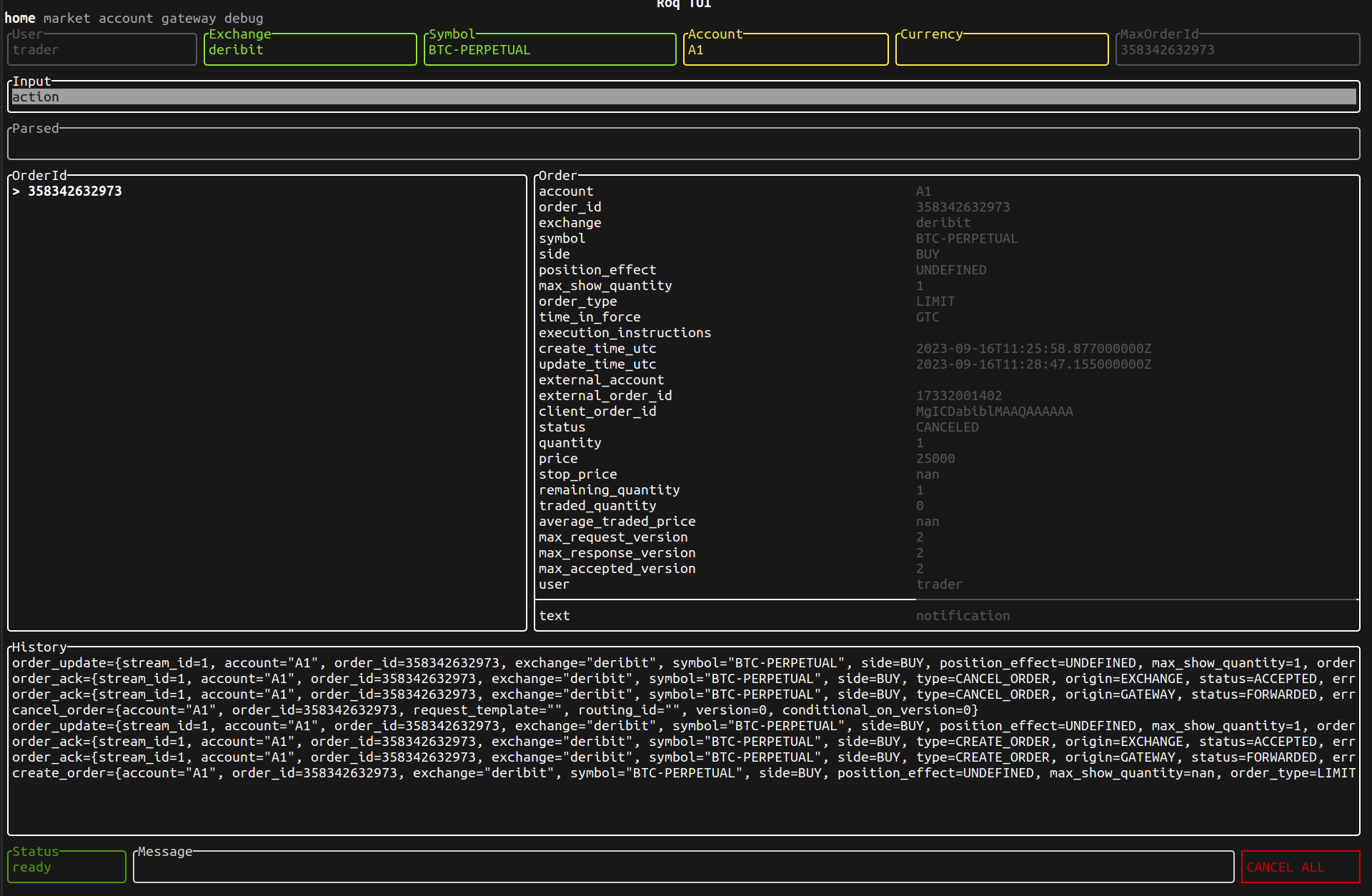Click the CREATE_ORDER origin=EXCHANGE history line
Screen dimensions: 1372x896
pos(684,741)
